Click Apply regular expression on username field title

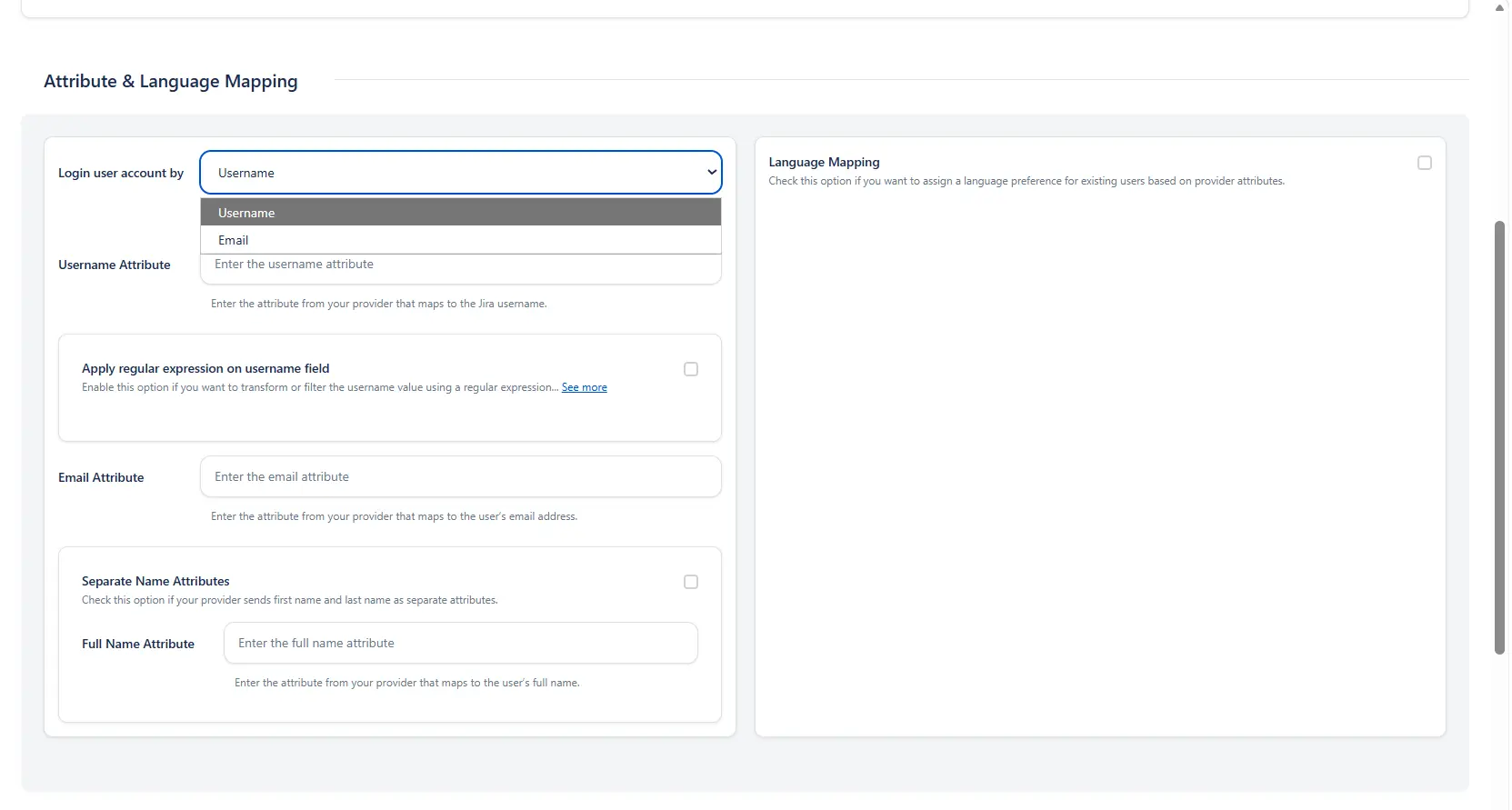click(205, 368)
